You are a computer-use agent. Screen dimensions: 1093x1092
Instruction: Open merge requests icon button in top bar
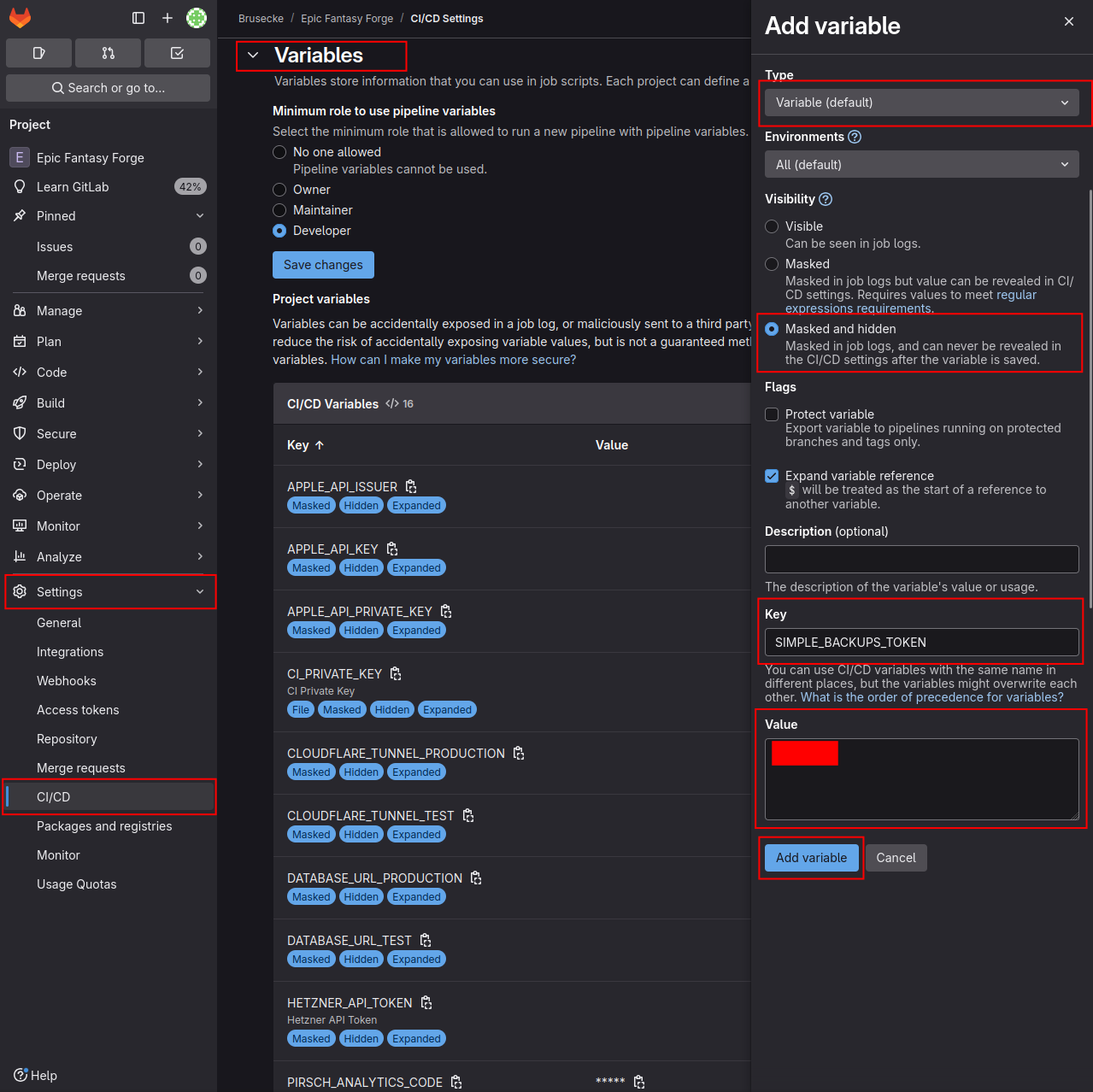[108, 53]
